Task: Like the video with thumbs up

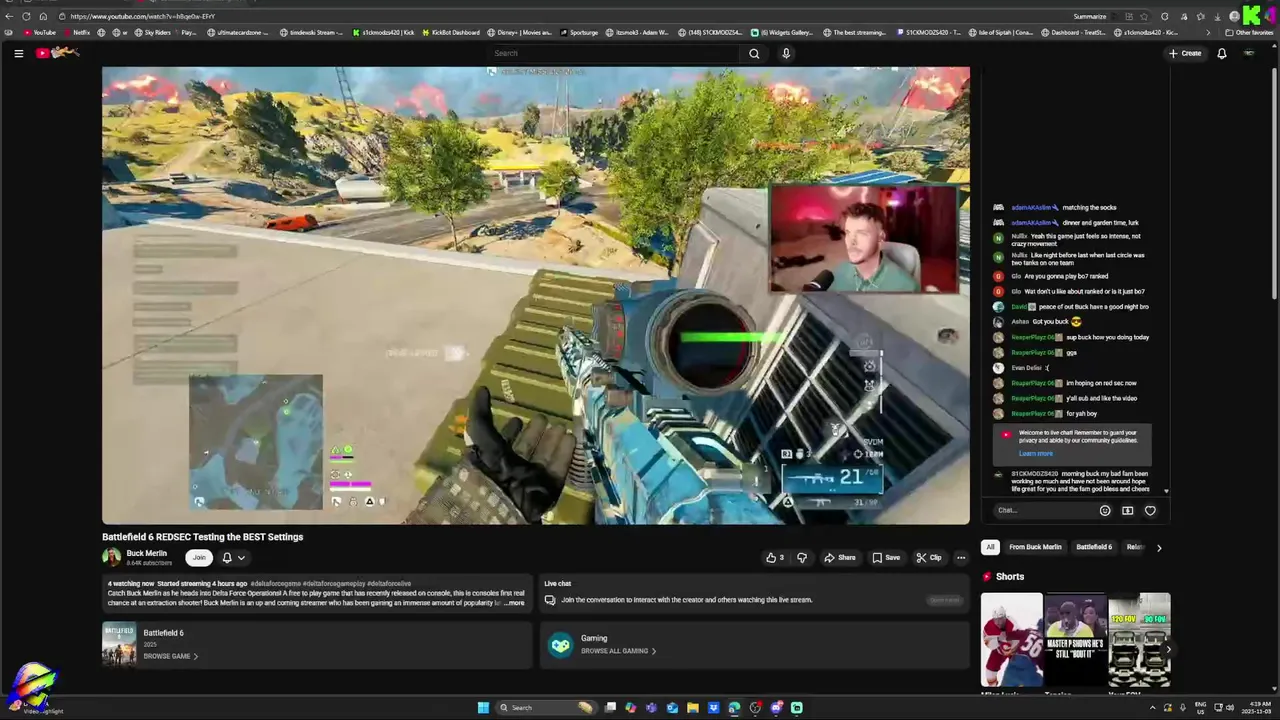Action: pyautogui.click(x=774, y=557)
